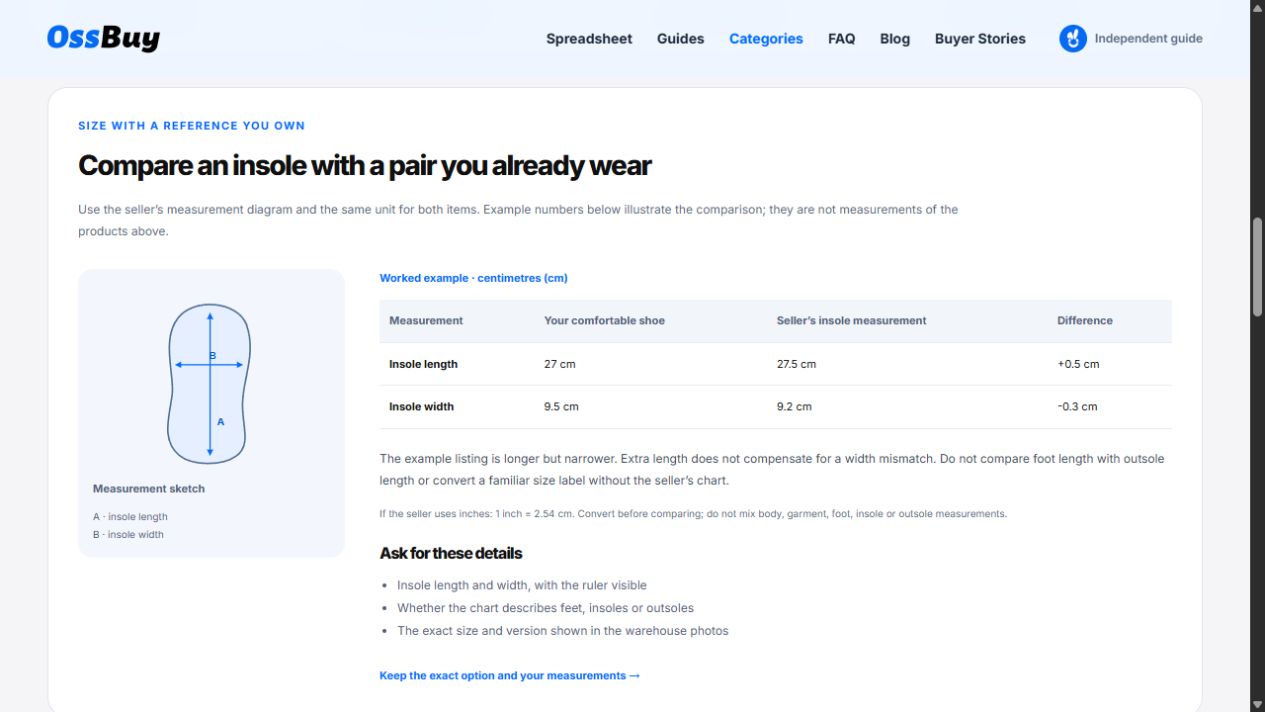
Task: Go to the Categories nav item
Action: click(766, 39)
